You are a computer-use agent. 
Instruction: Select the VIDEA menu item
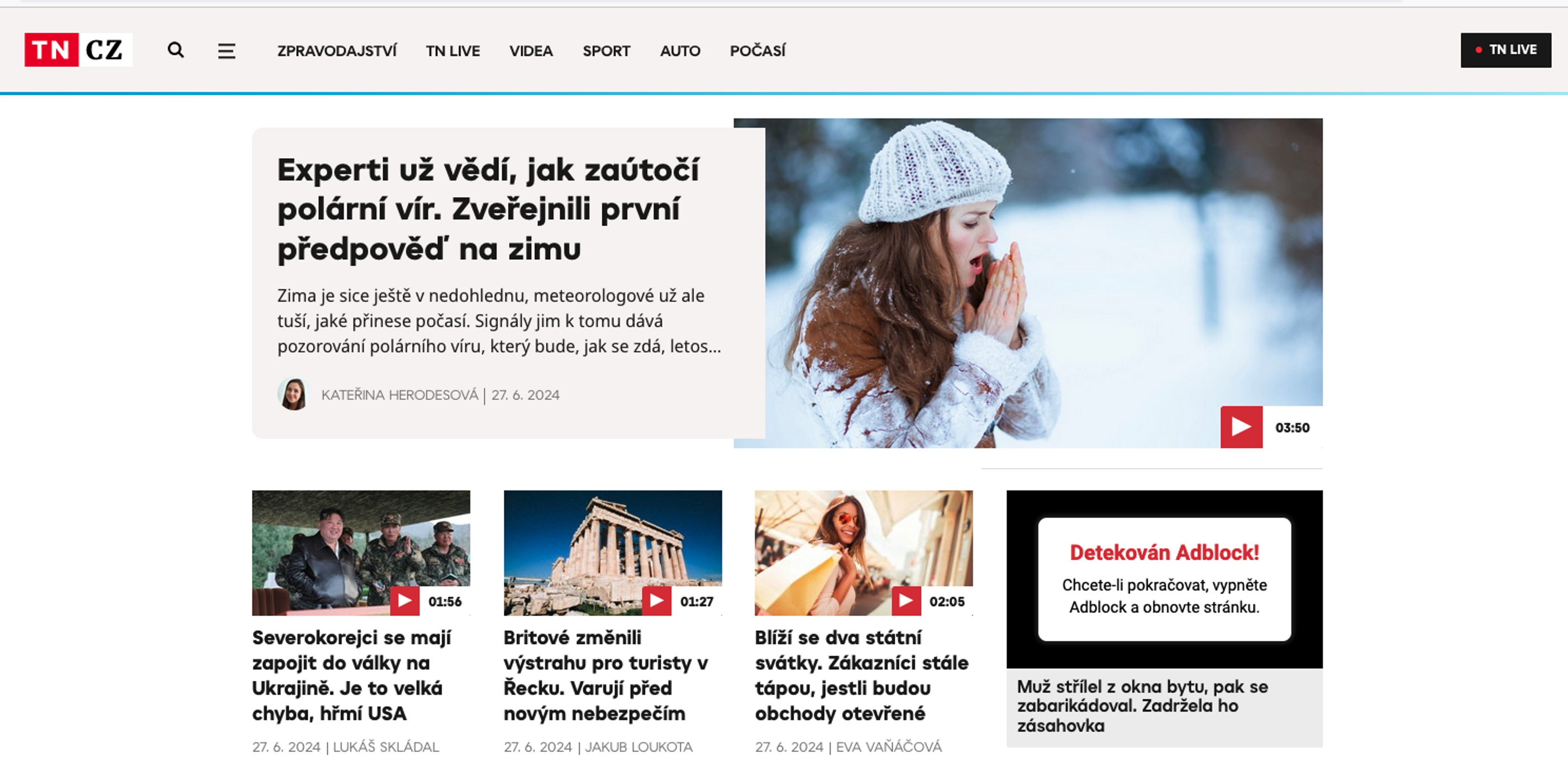point(531,50)
